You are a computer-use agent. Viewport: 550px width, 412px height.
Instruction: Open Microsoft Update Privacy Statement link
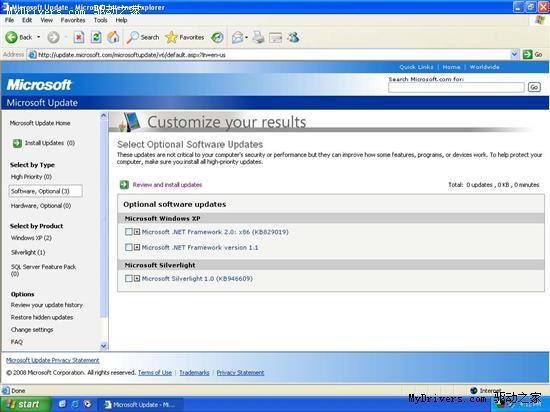53,360
